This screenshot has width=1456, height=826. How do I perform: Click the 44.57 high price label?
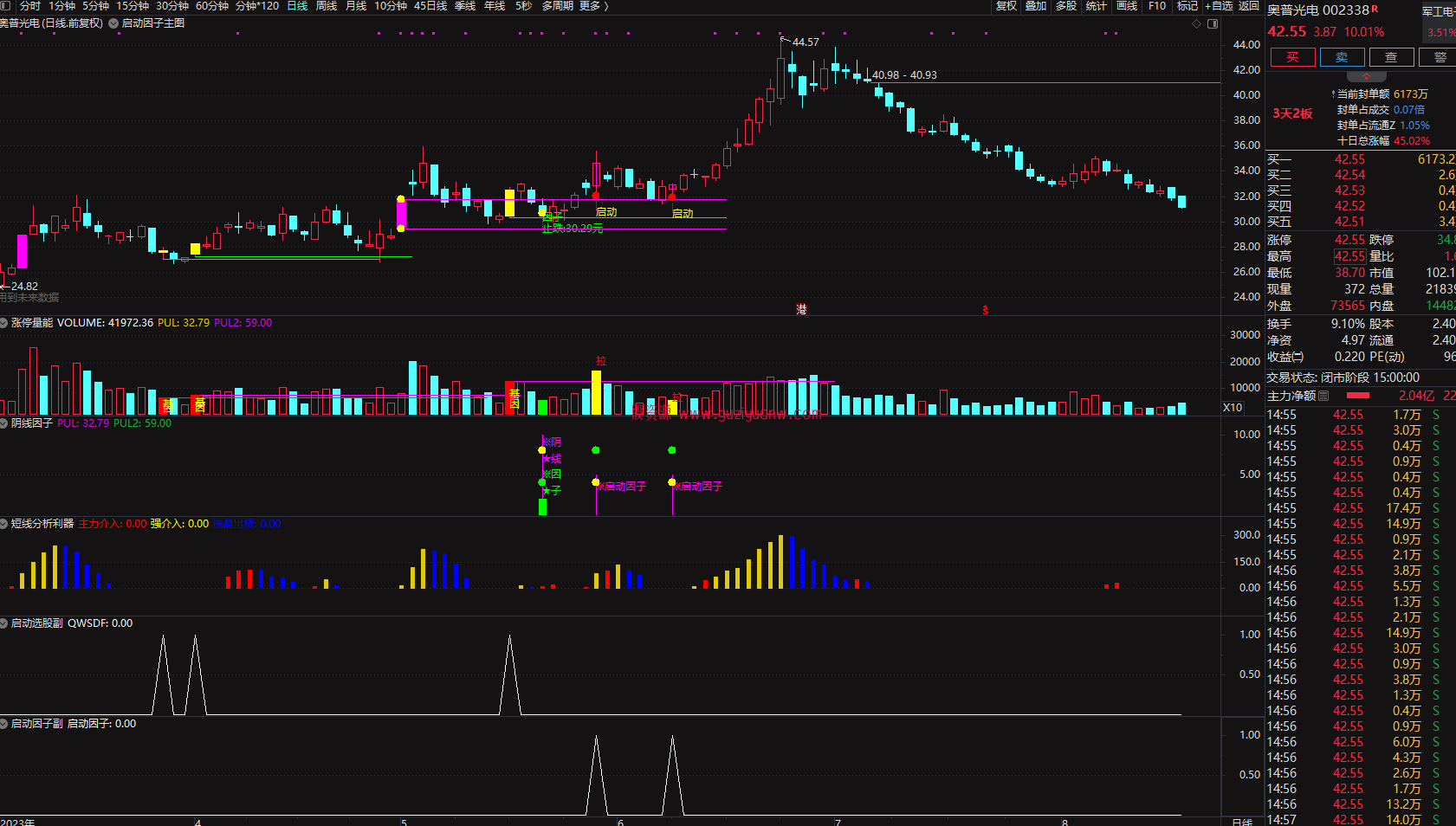(x=805, y=42)
